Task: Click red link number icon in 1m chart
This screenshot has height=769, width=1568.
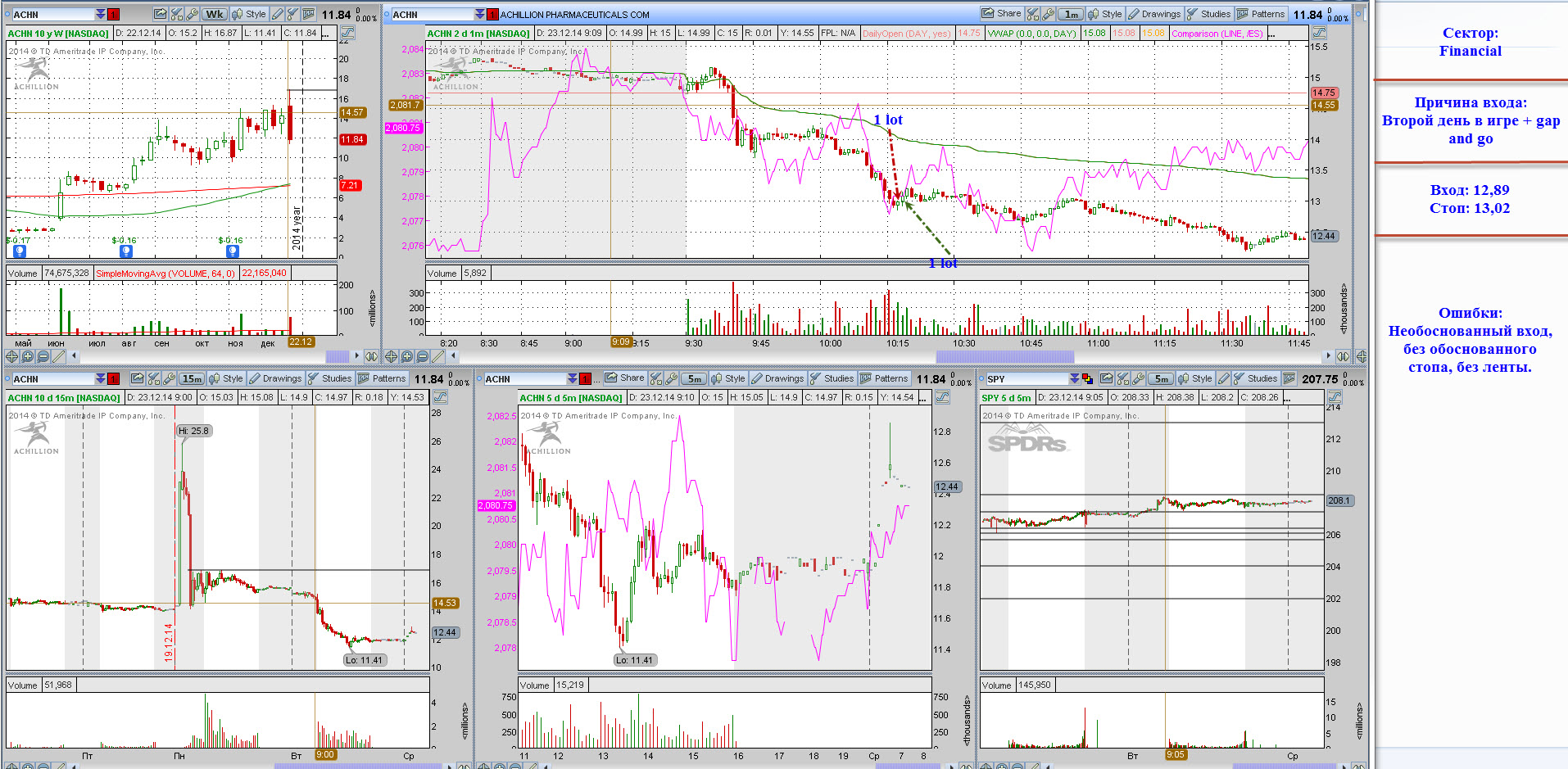Action: [492, 14]
